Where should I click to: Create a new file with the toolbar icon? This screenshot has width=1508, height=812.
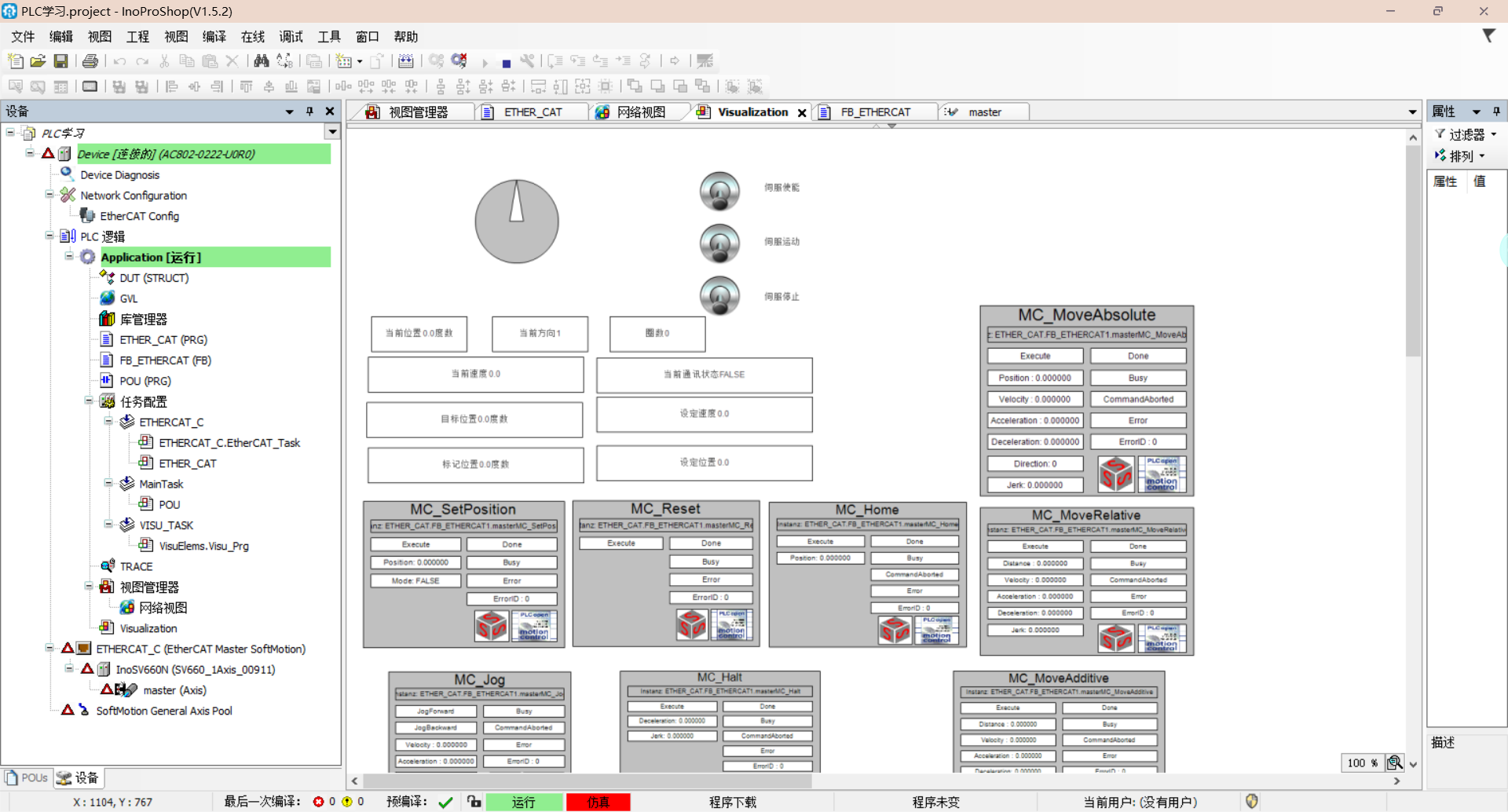click(x=15, y=61)
